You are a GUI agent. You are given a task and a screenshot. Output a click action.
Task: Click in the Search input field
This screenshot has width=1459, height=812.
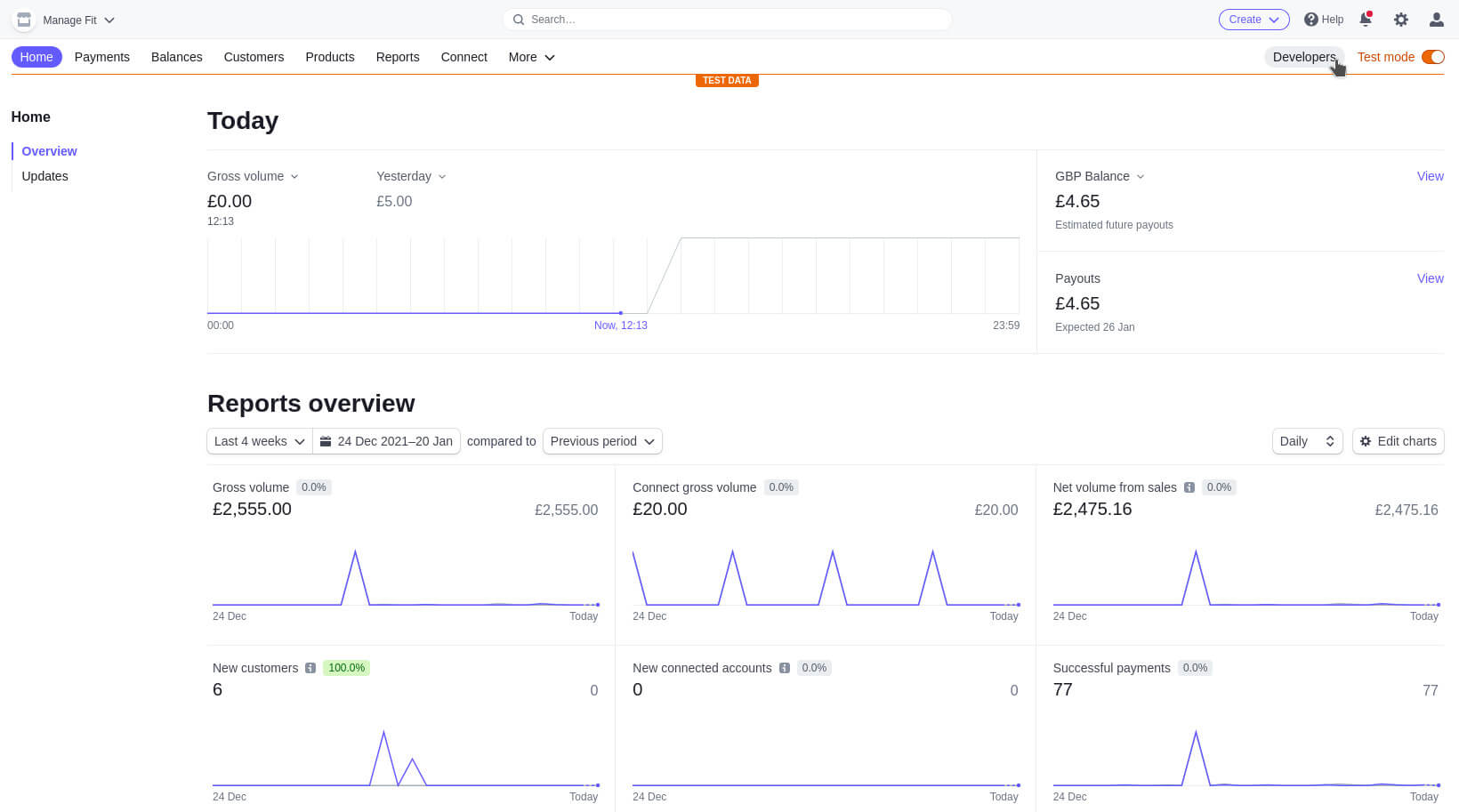tap(727, 20)
